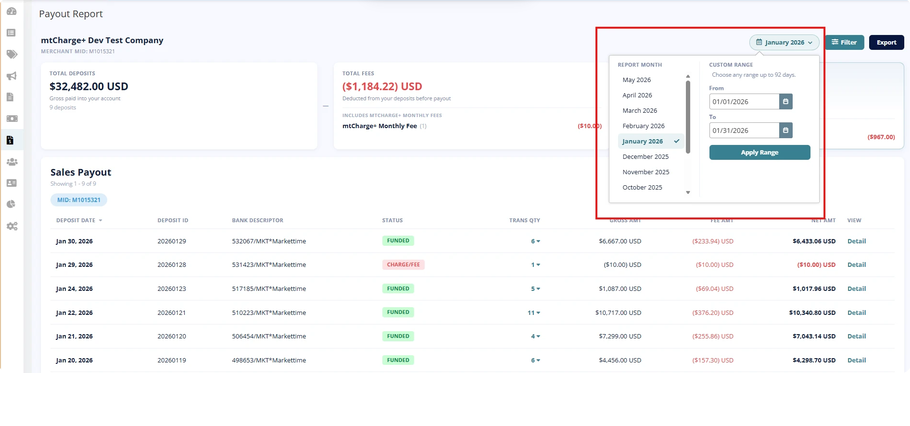Open the users group sidebar icon
This screenshot has width=910, height=426.
(x=12, y=161)
